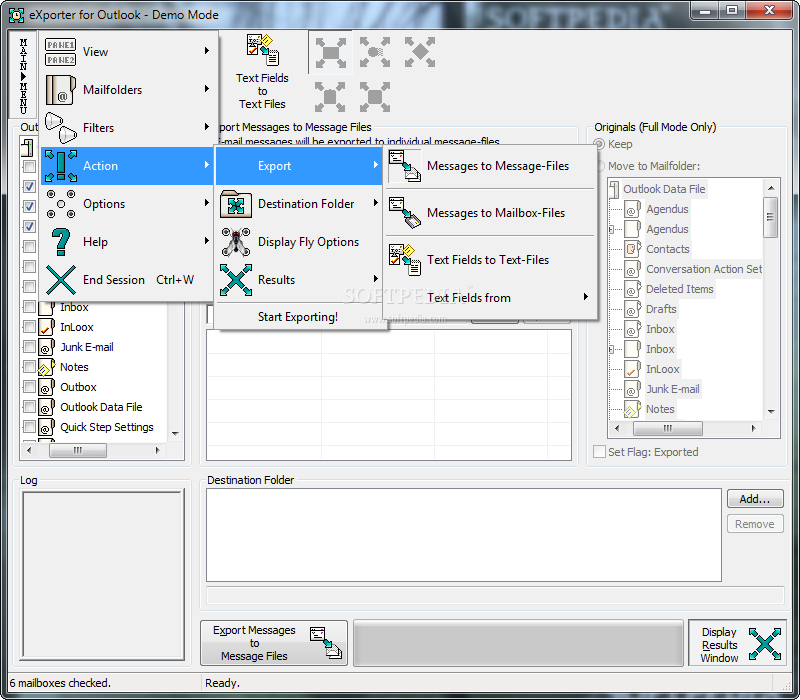This screenshot has height=700, width=800.
Task: Toggle the Notes checkbox in left list
Action: click(30, 367)
